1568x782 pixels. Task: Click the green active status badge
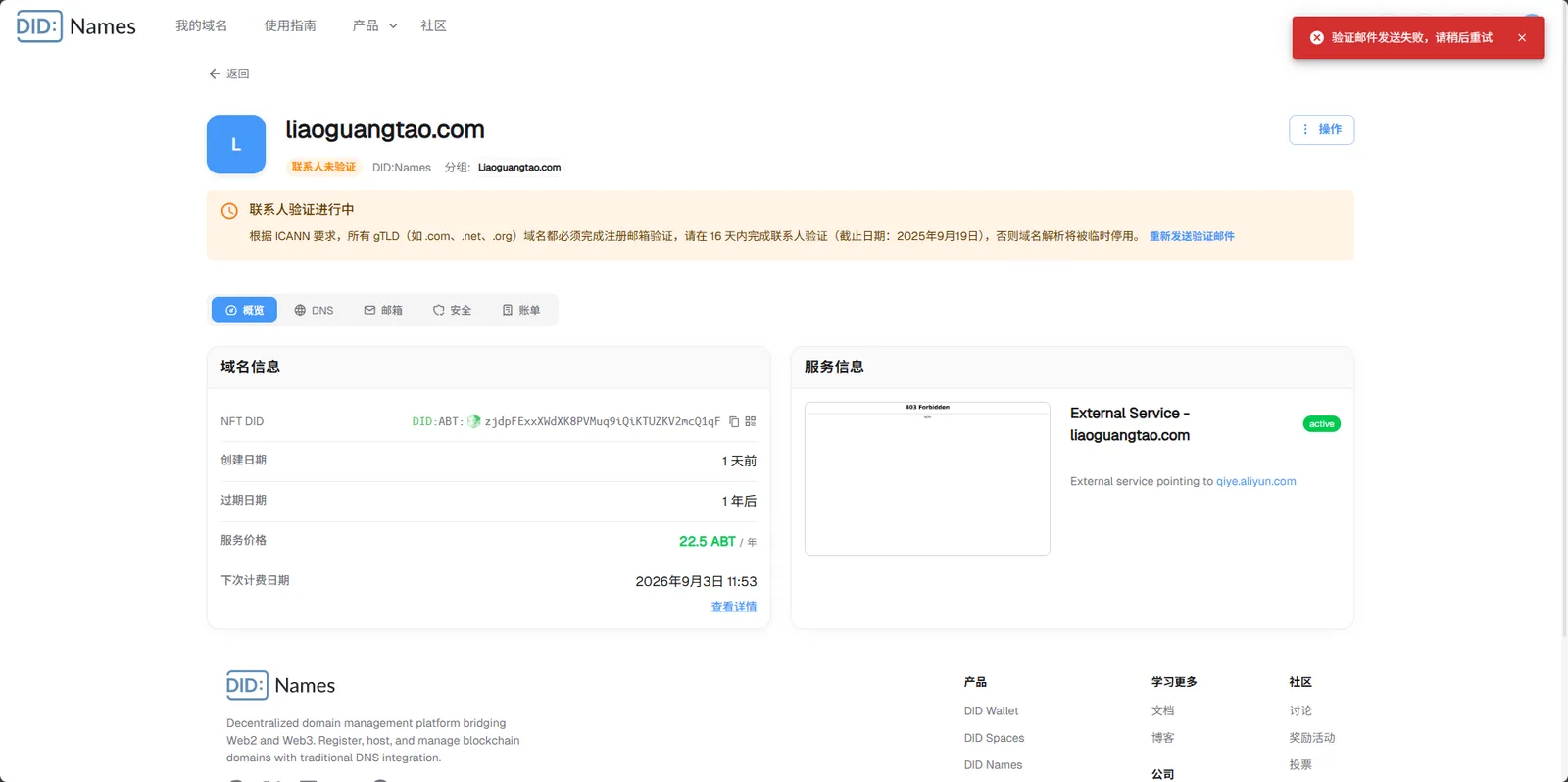[x=1321, y=424]
